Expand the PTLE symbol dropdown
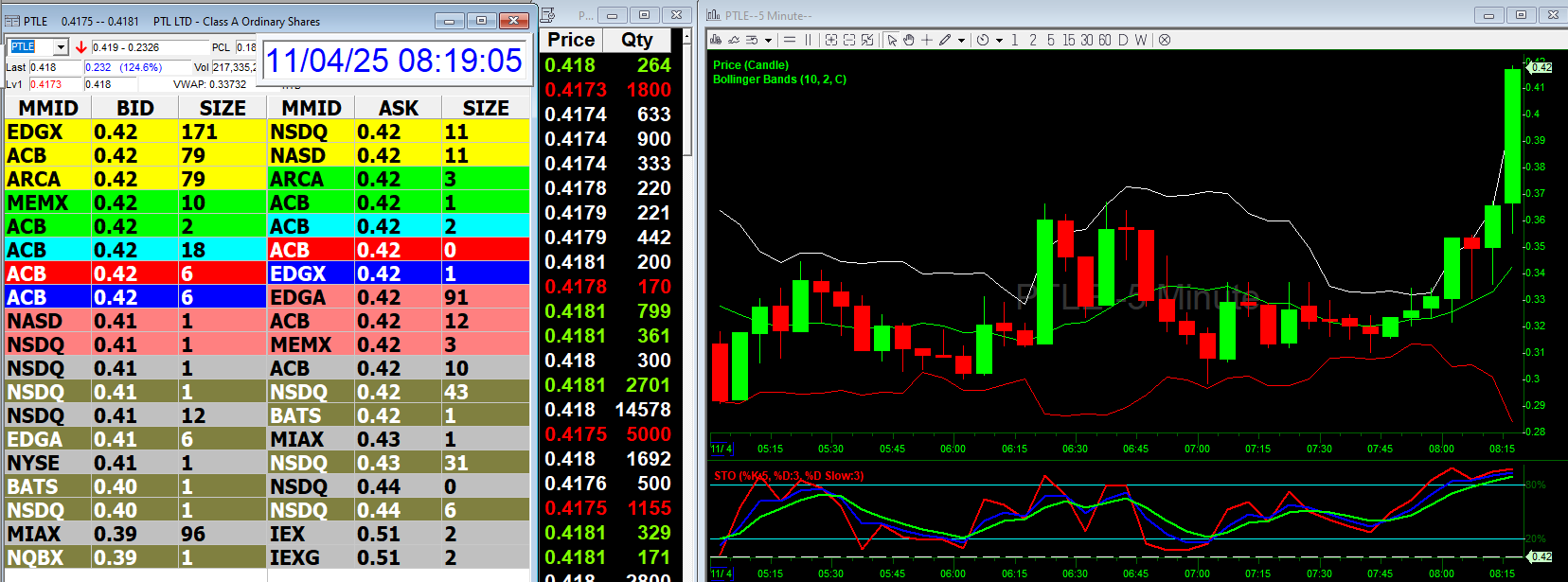 coord(61,47)
